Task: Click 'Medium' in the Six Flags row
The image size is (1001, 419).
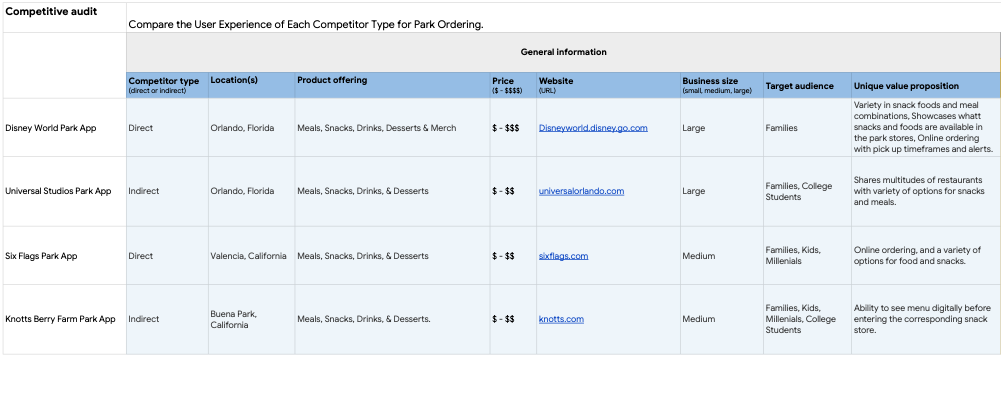Action: [x=722, y=256]
